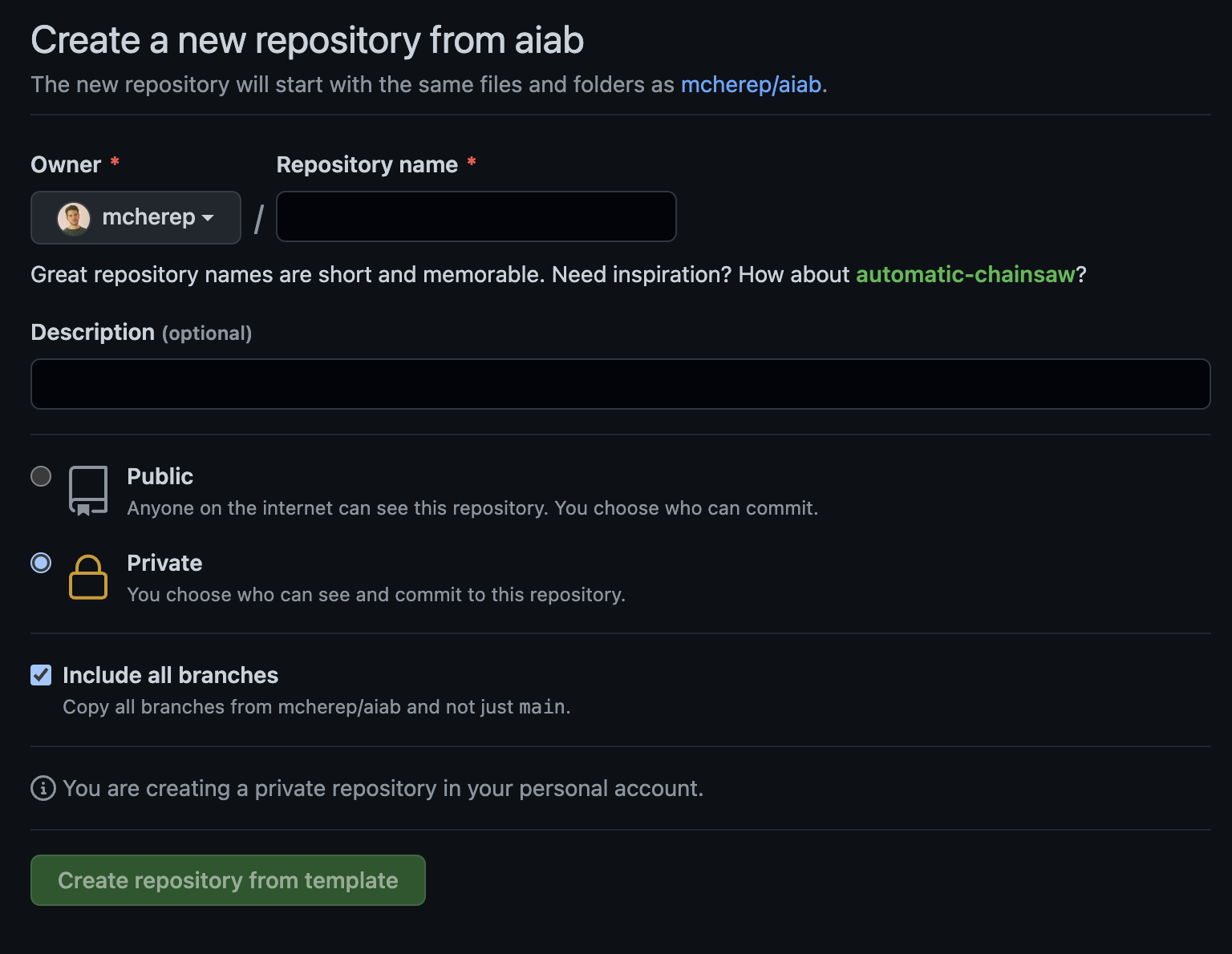Click the Public repository book icon
1232x954 pixels.
(x=88, y=490)
